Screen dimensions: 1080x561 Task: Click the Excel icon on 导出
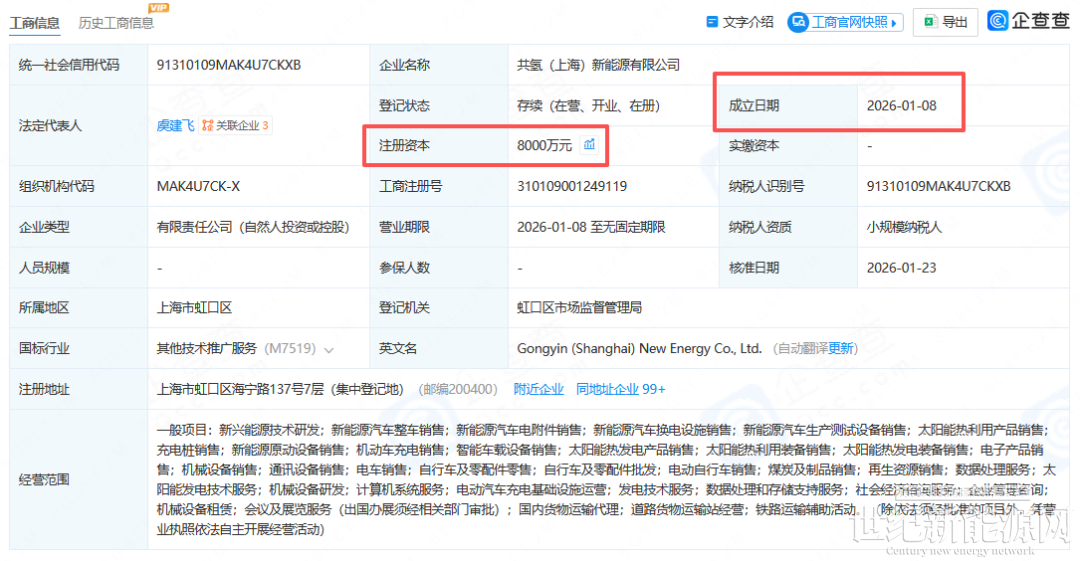click(930, 22)
